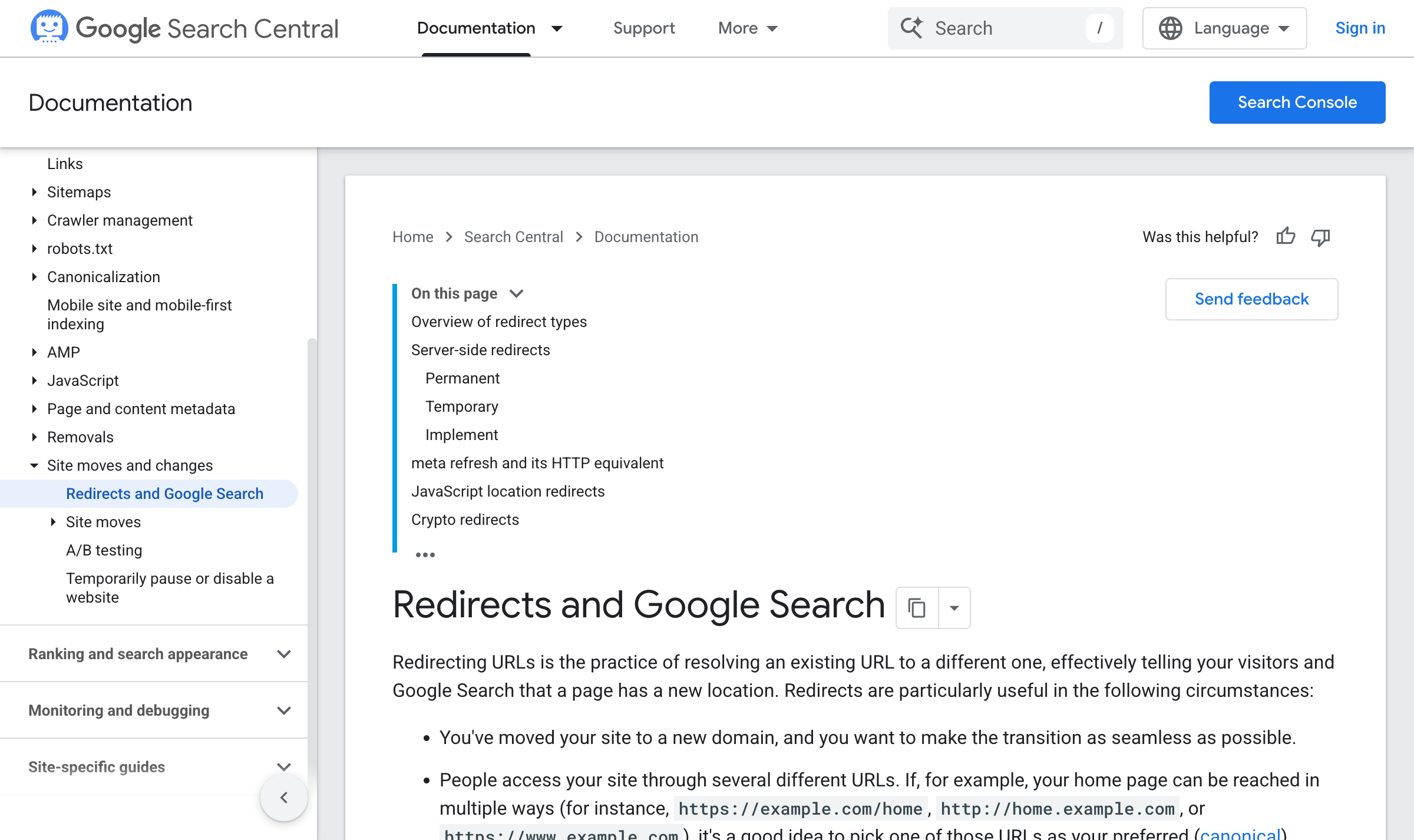
Task: Go to Documentation breadcrumb
Action: coord(646,237)
